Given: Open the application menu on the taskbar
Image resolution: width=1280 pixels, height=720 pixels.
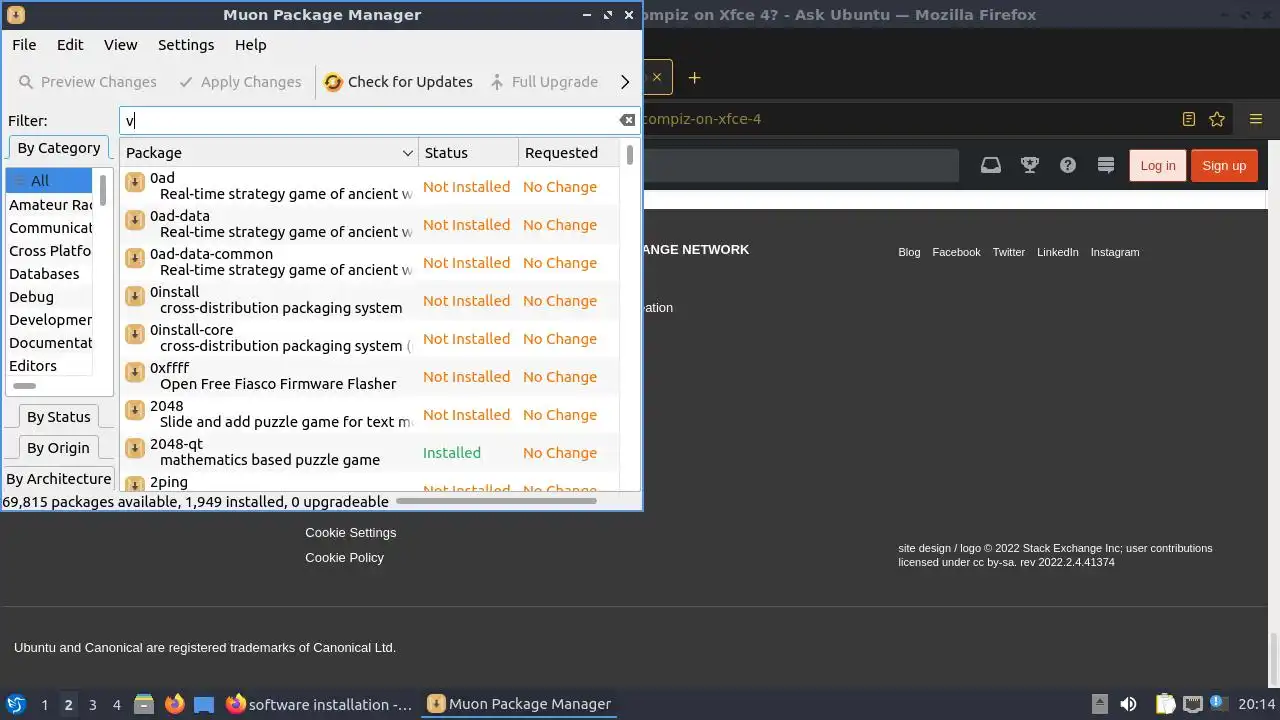Looking at the screenshot, I should [x=15, y=704].
